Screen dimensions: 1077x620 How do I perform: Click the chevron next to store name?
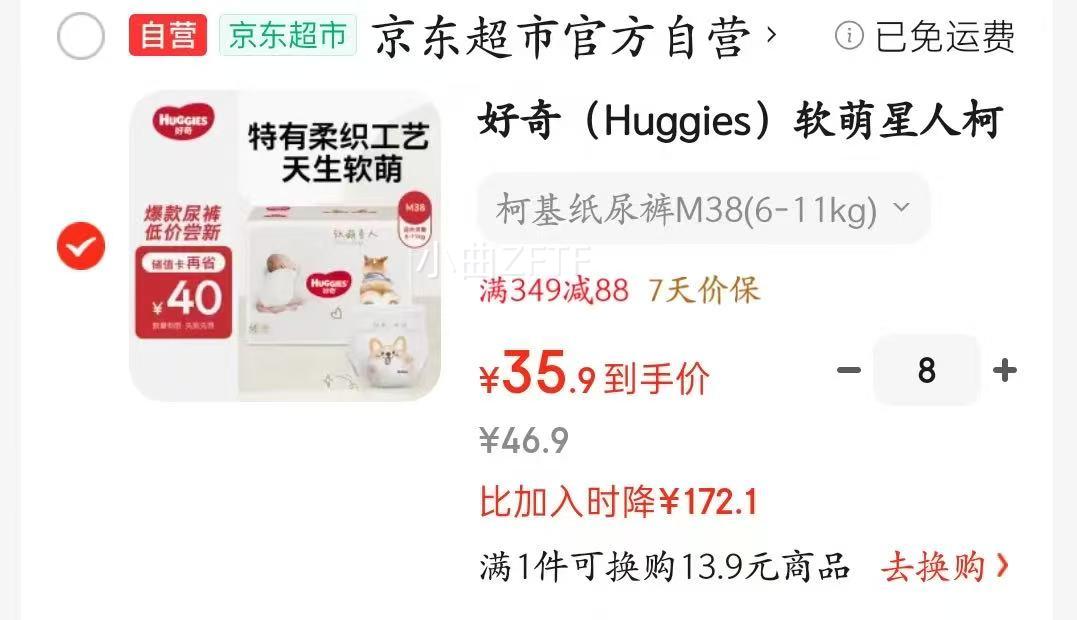771,34
